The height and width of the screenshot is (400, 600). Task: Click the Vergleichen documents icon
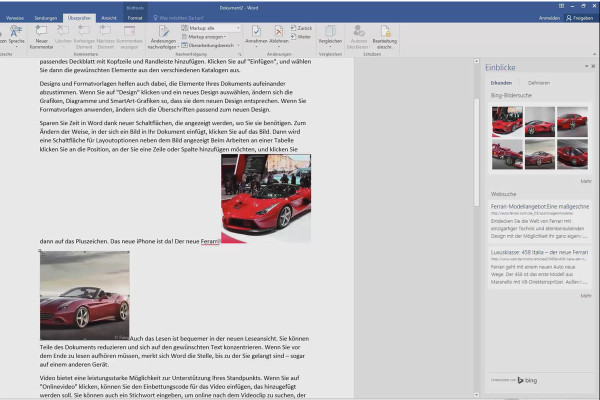(330, 31)
